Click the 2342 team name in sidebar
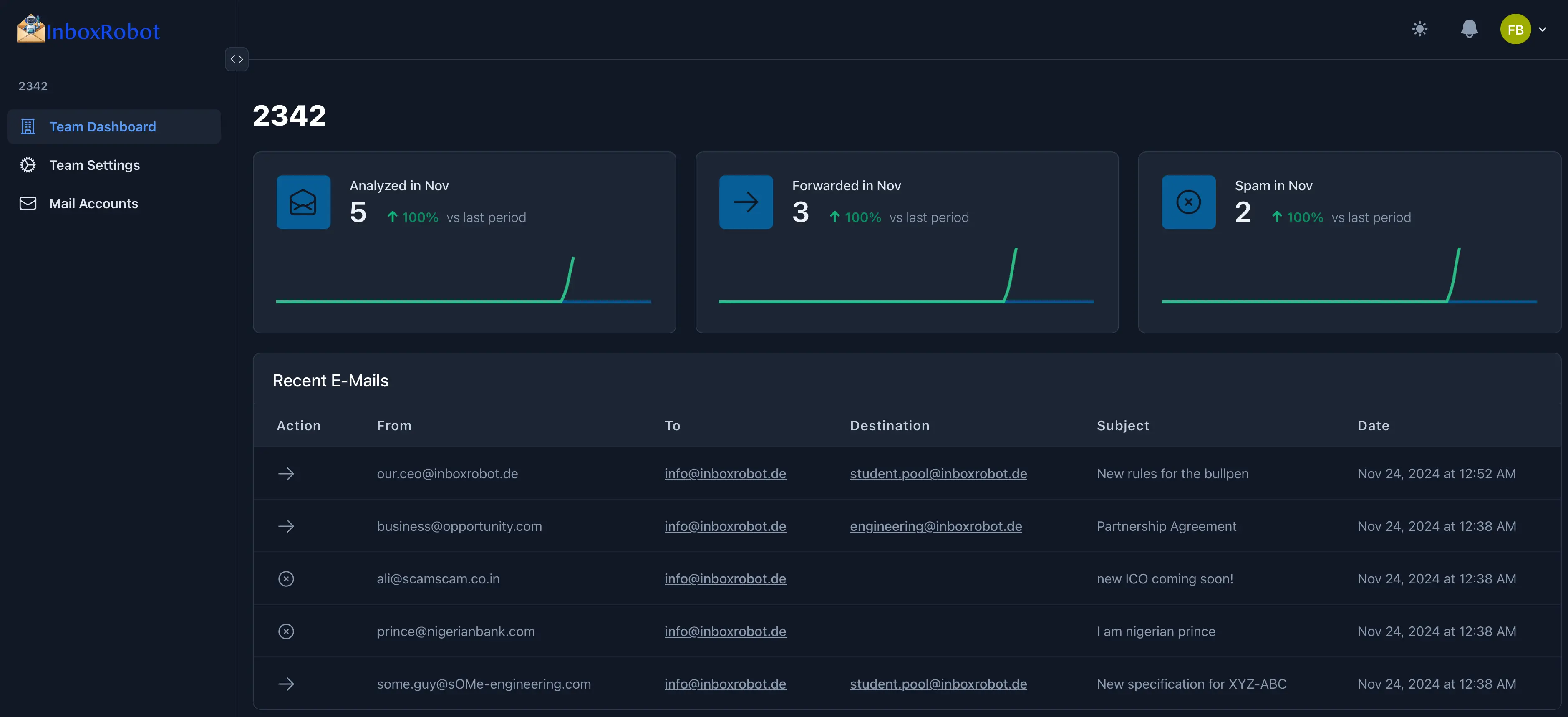The height and width of the screenshot is (717, 1568). pyautogui.click(x=33, y=86)
